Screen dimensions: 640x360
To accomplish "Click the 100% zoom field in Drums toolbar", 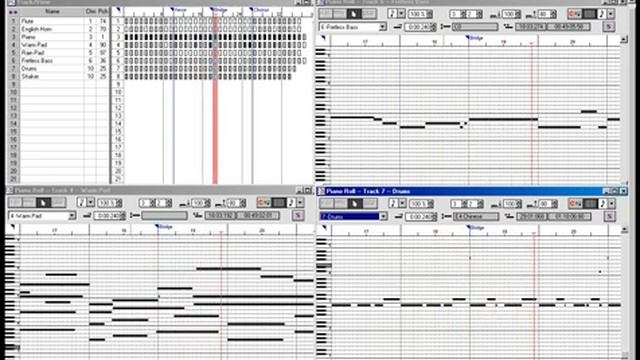I will [421, 204].
